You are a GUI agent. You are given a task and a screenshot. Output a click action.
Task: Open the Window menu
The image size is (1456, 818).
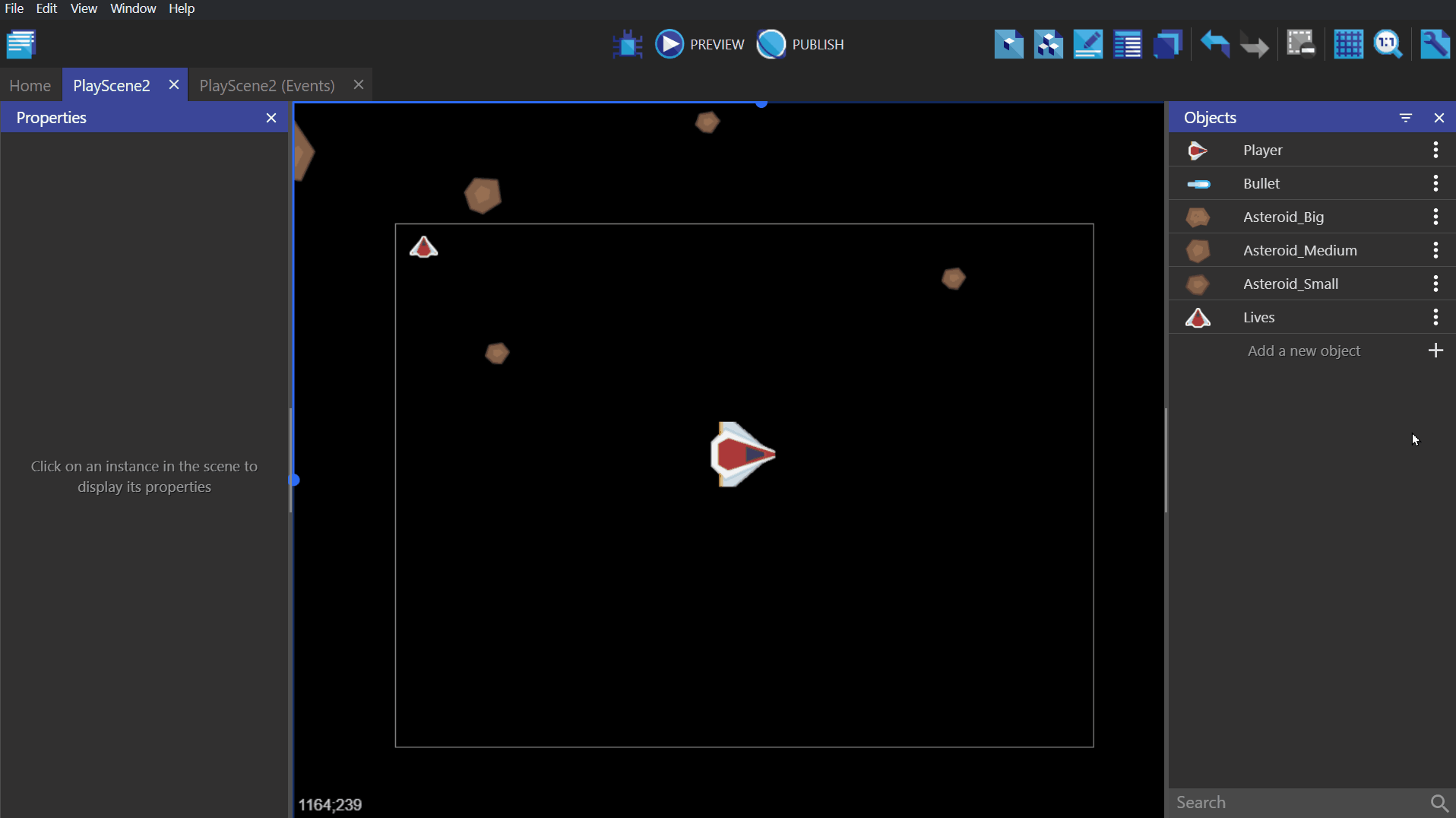132,8
